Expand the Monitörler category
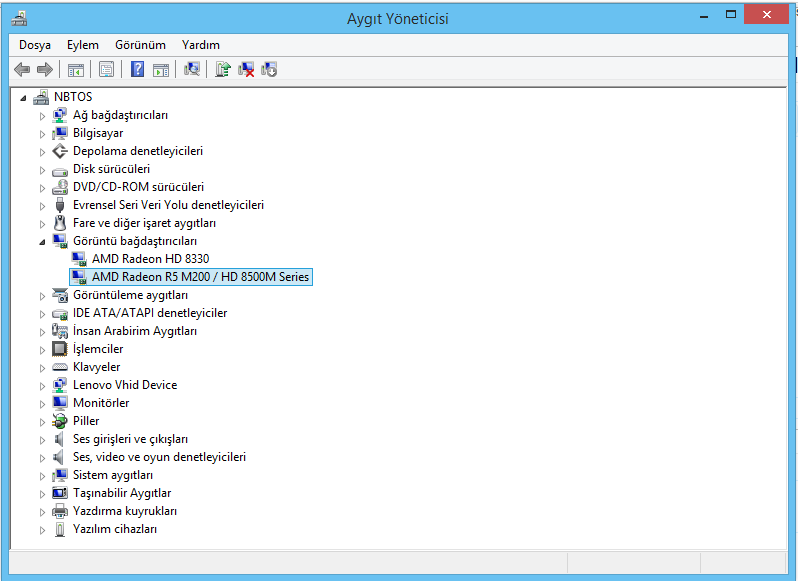The height and width of the screenshot is (581, 798). (x=42, y=404)
